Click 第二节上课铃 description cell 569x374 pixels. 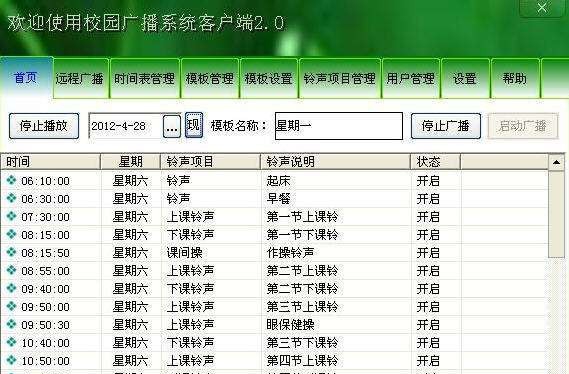[x=302, y=271]
